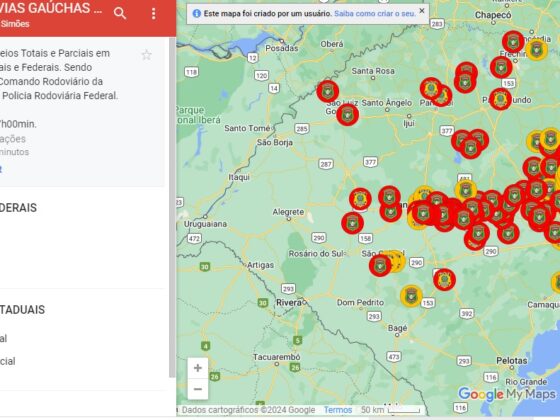This screenshot has height=420, width=560.
Task: Click the red marker near Chapecó
Action: (513, 42)
